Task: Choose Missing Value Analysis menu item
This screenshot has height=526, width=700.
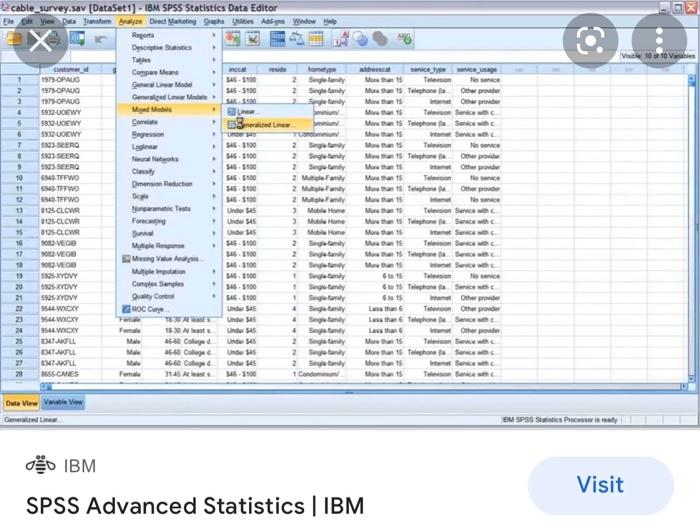Action: pyautogui.click(x=169, y=259)
